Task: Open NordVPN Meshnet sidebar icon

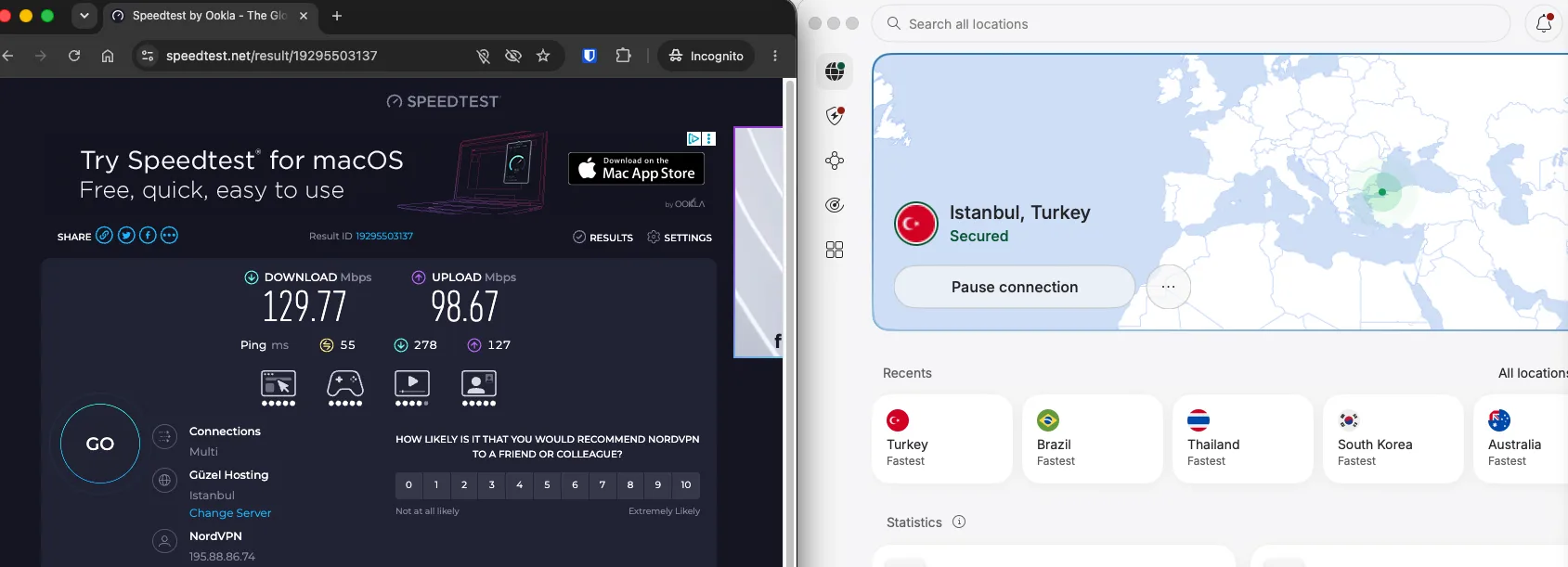Action: 835,161
